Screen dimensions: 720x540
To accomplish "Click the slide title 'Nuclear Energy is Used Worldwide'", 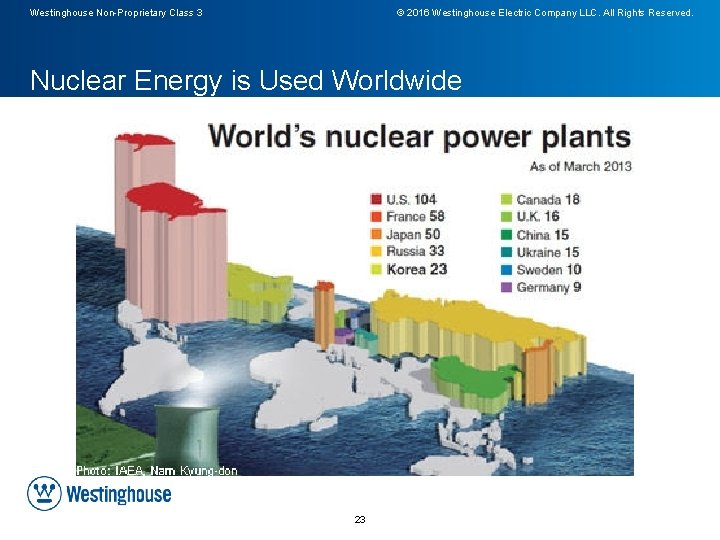I will point(246,80).
